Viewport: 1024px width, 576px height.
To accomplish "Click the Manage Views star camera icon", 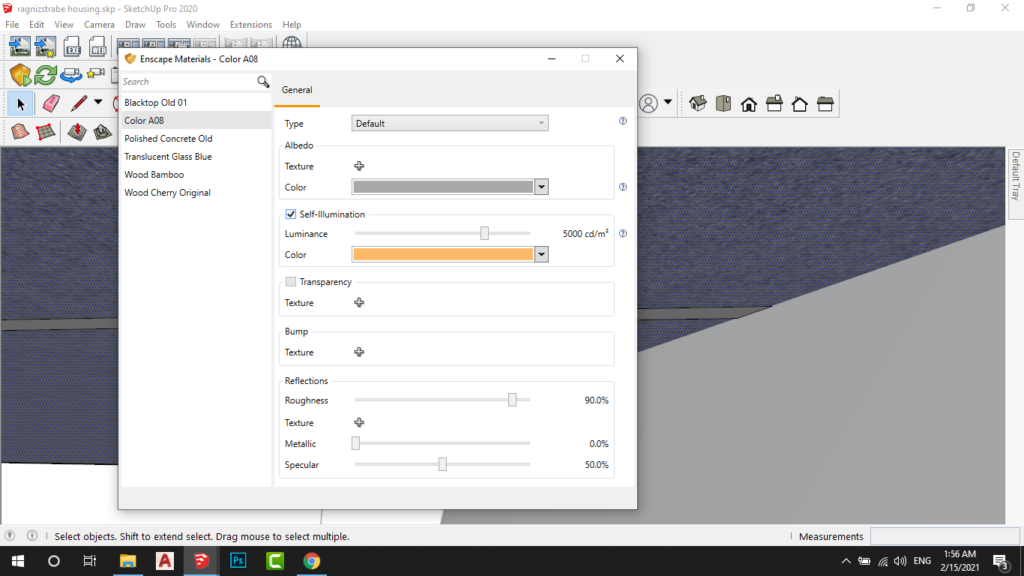I will pyautogui.click(x=96, y=74).
